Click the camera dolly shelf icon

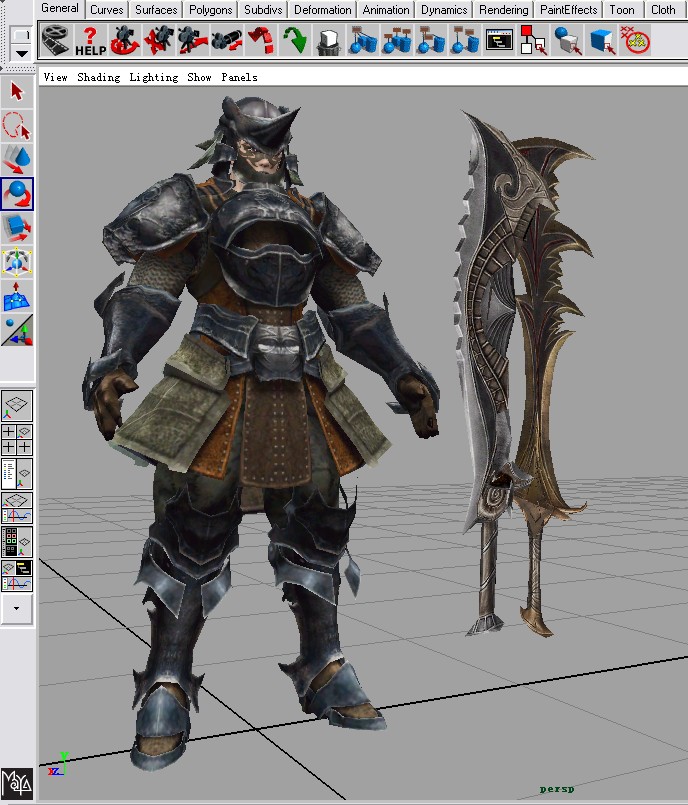coord(193,40)
